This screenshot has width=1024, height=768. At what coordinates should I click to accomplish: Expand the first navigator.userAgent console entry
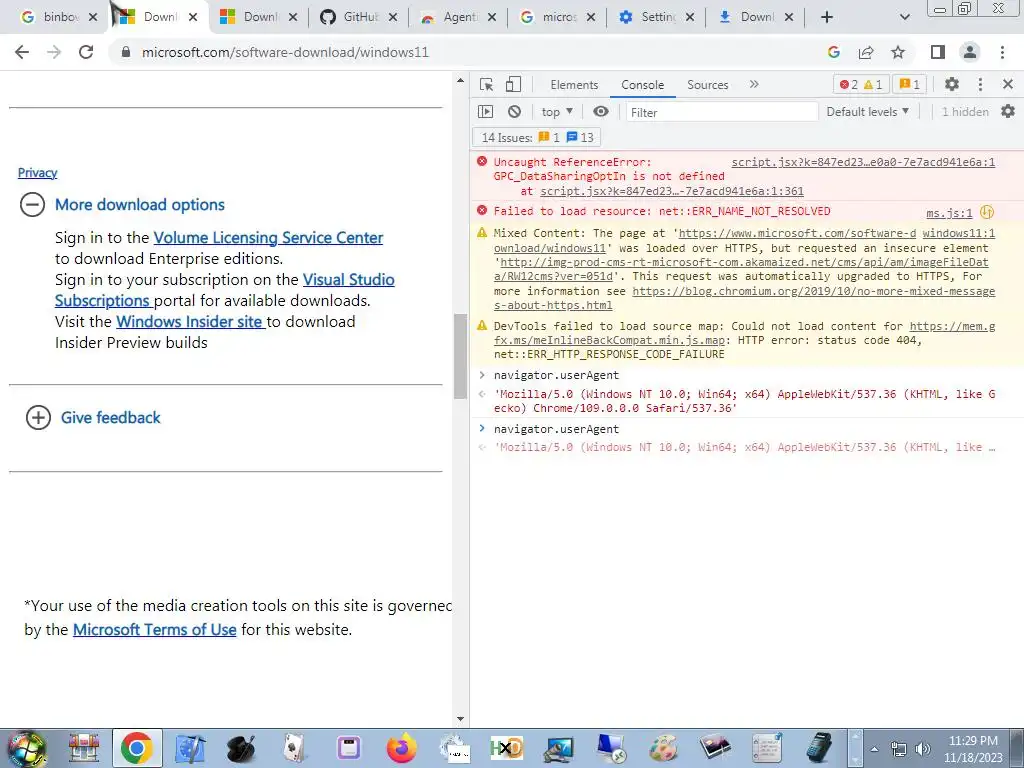click(482, 375)
